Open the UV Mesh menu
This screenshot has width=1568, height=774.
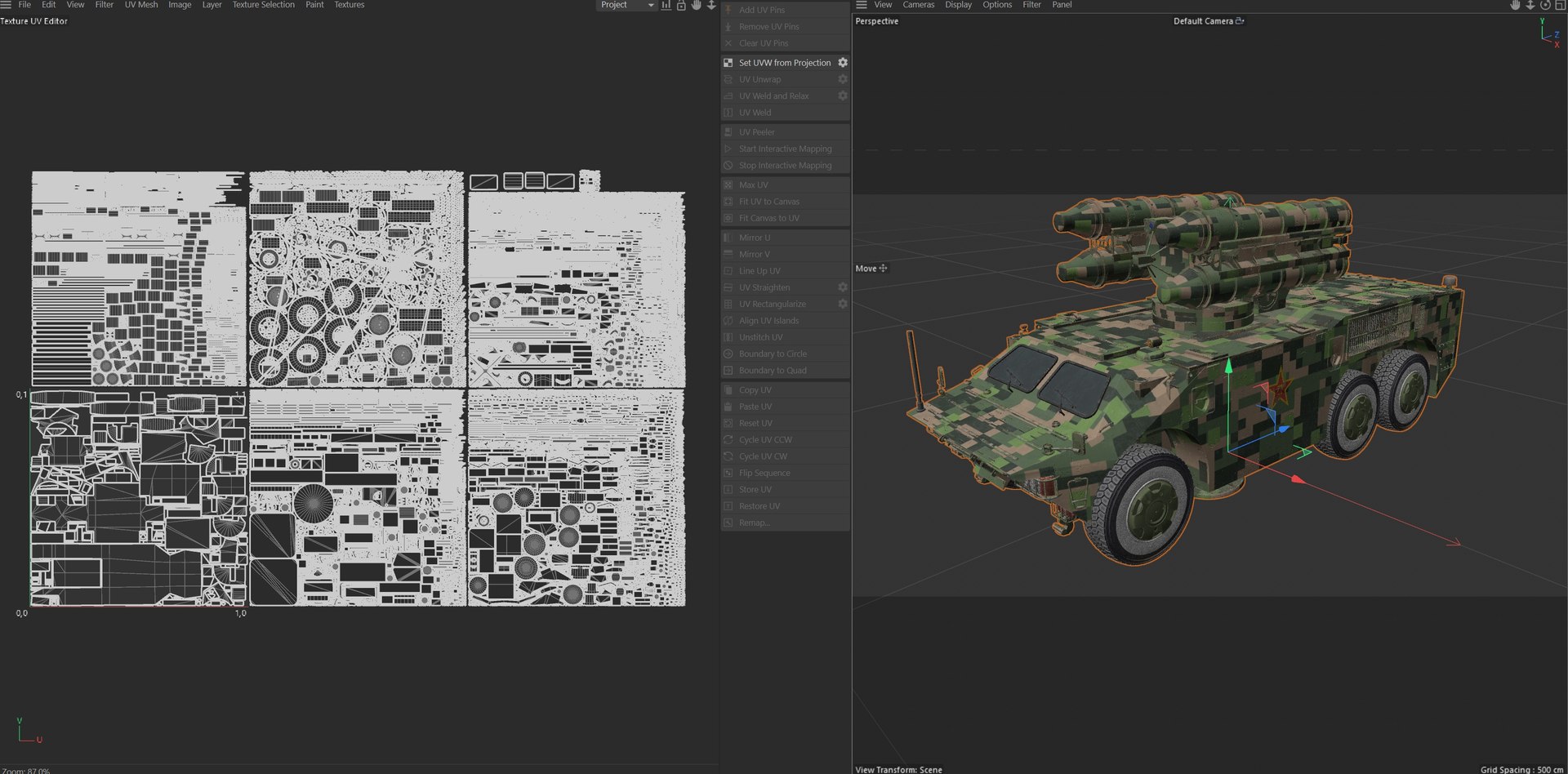141,5
